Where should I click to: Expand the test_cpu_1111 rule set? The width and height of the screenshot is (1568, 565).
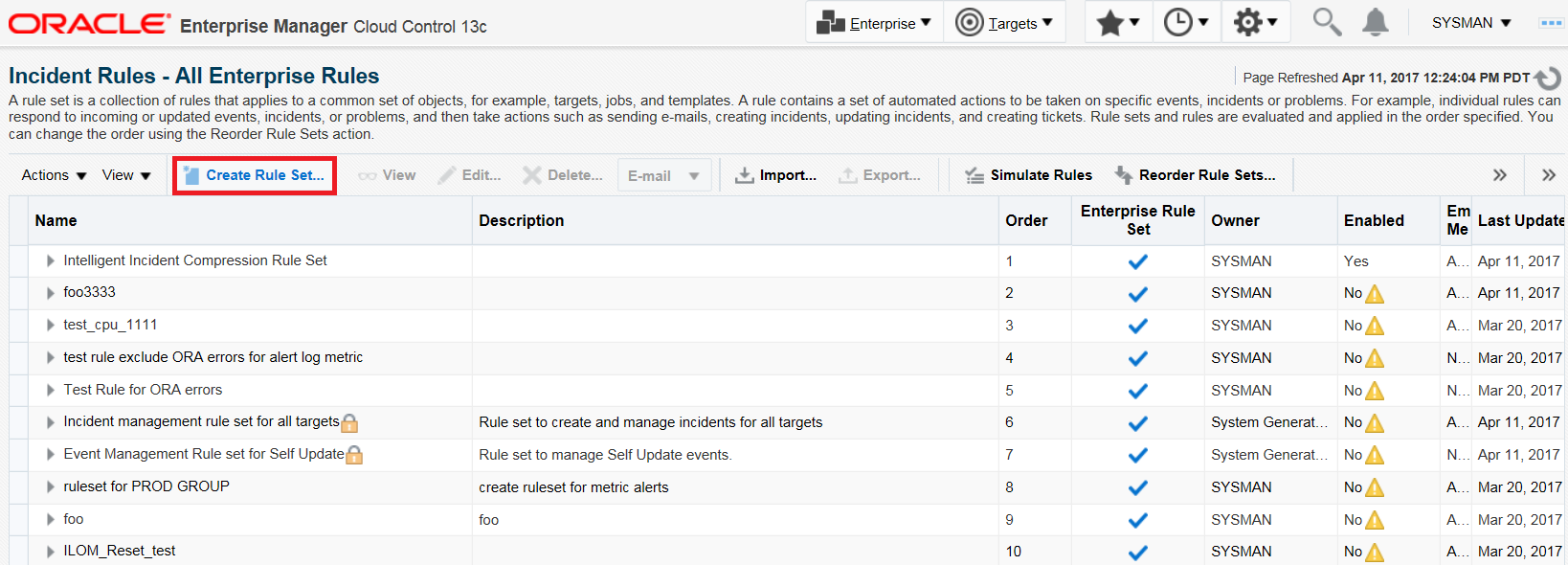click(x=50, y=325)
